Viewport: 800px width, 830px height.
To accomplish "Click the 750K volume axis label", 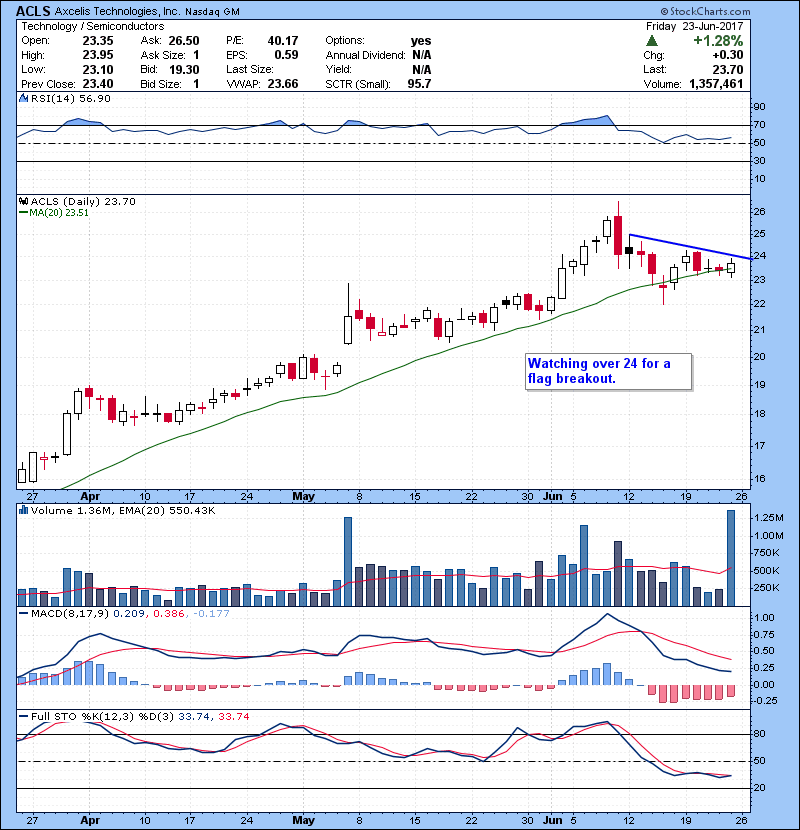I will pyautogui.click(x=766, y=553).
